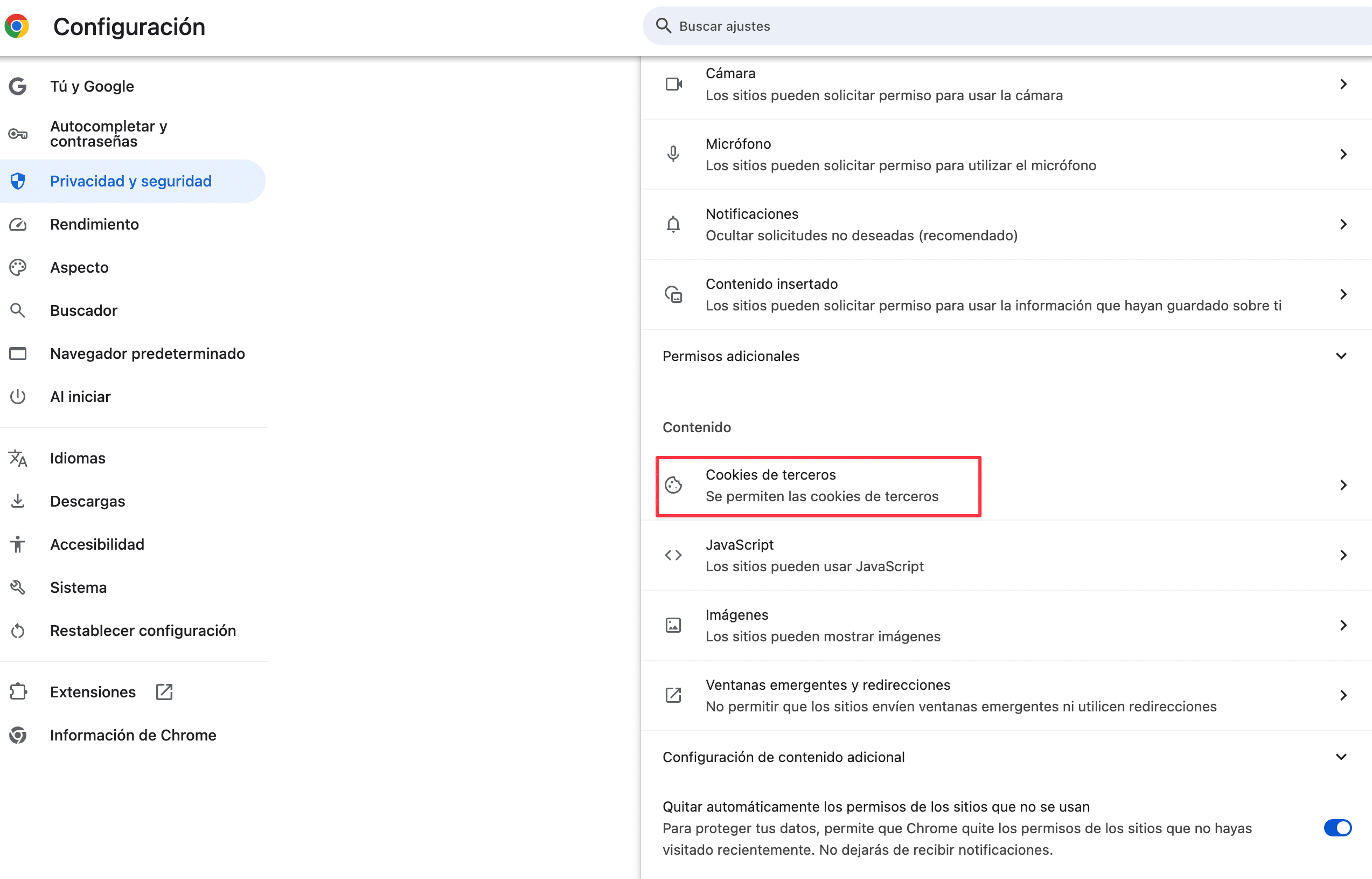Select Idiomas in the sidebar
This screenshot has width=1372, height=879.
click(x=78, y=458)
